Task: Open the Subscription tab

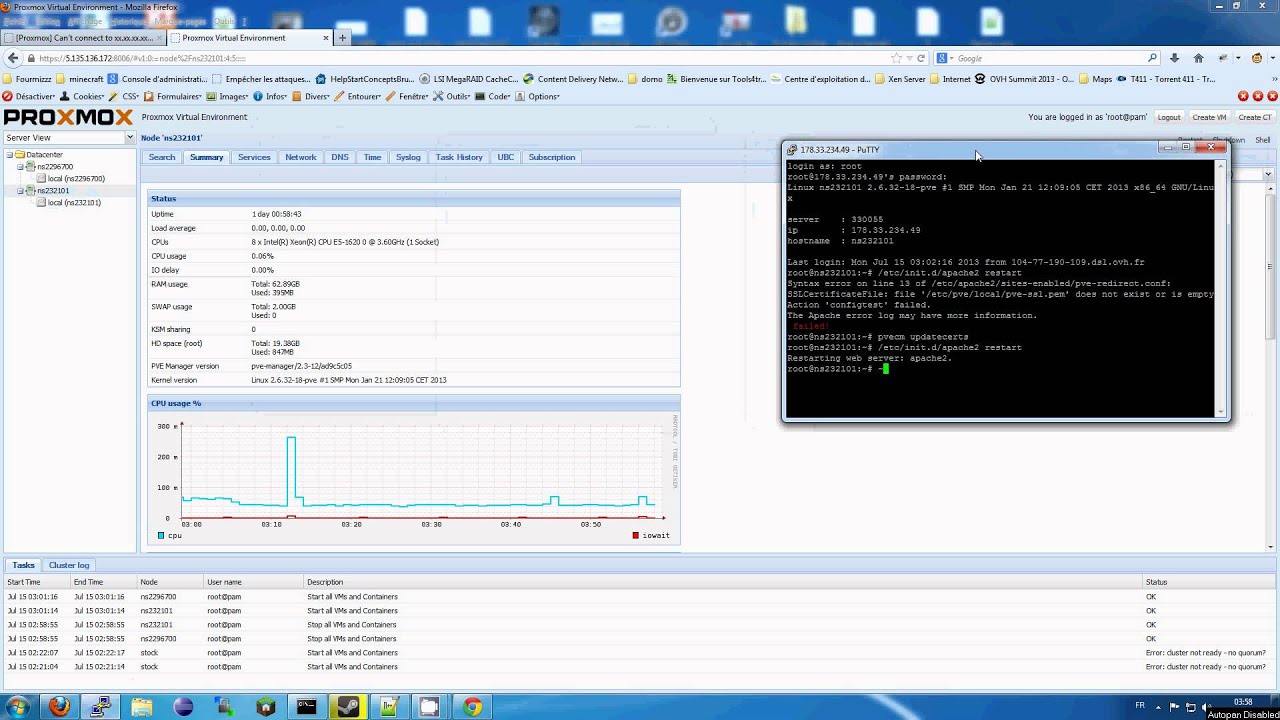Action: click(552, 157)
